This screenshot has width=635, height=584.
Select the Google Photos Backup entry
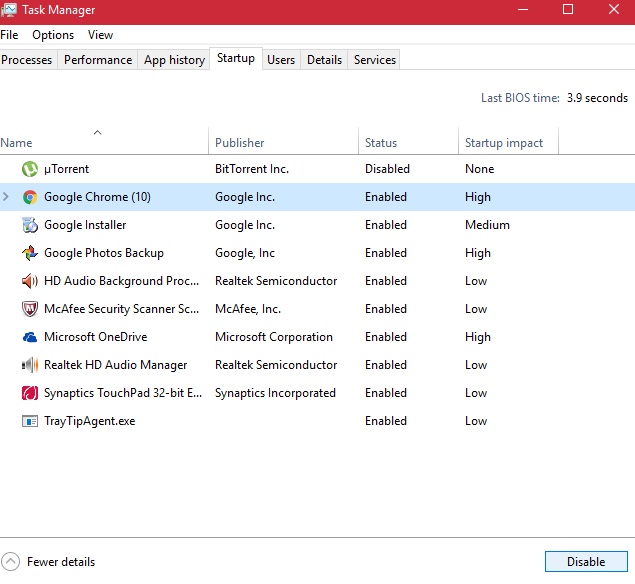[x=104, y=253]
